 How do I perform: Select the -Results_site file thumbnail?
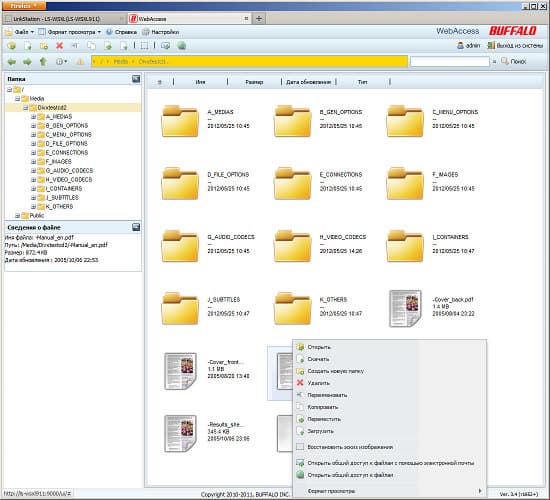(180, 434)
